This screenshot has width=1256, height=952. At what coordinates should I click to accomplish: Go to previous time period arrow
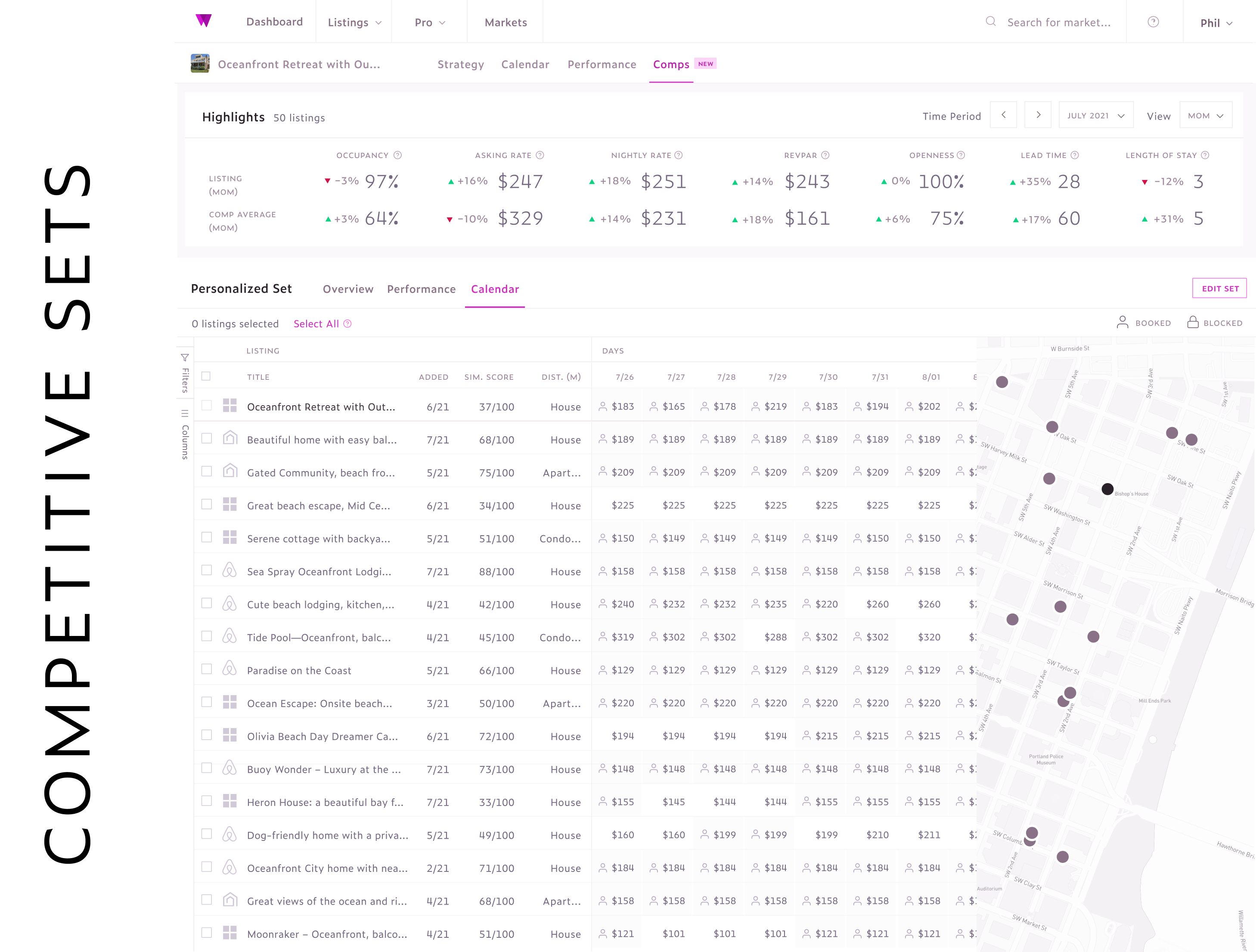click(x=1003, y=115)
